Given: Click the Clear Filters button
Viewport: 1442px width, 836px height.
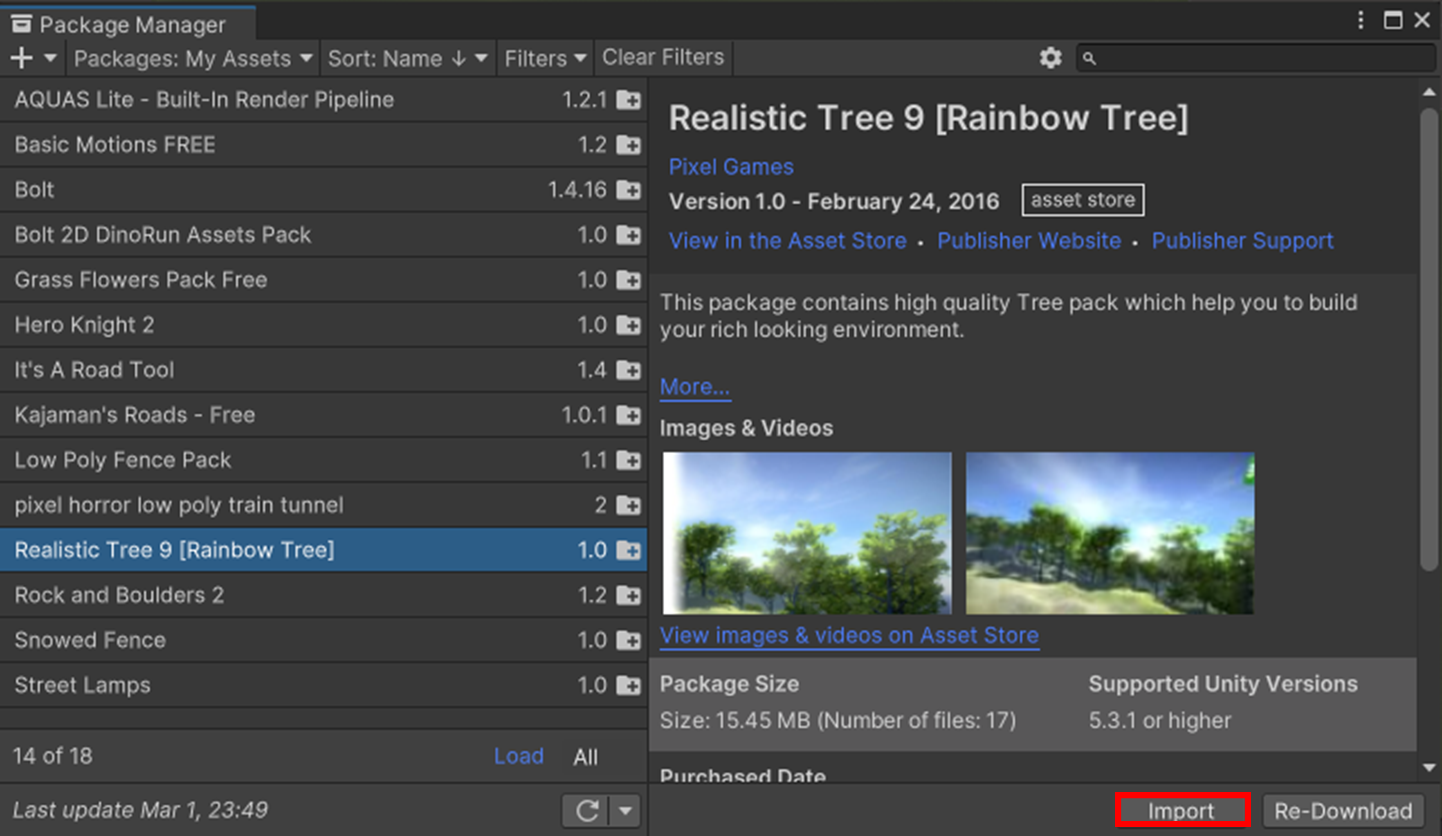Looking at the screenshot, I should 663,57.
